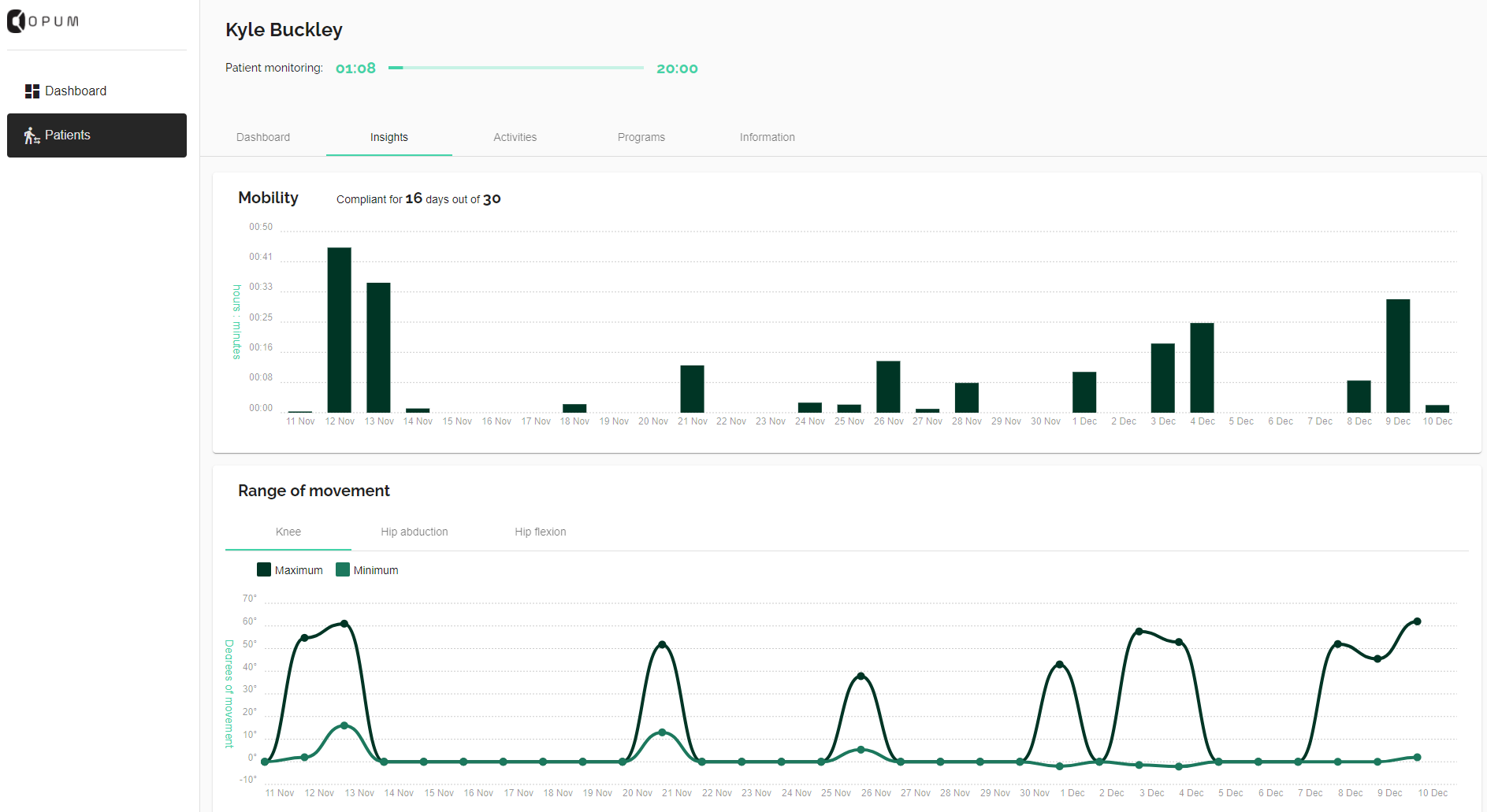Image resolution: width=1487 pixels, height=812 pixels.
Task: Toggle the Minimum legend swatch
Action: coord(343,569)
